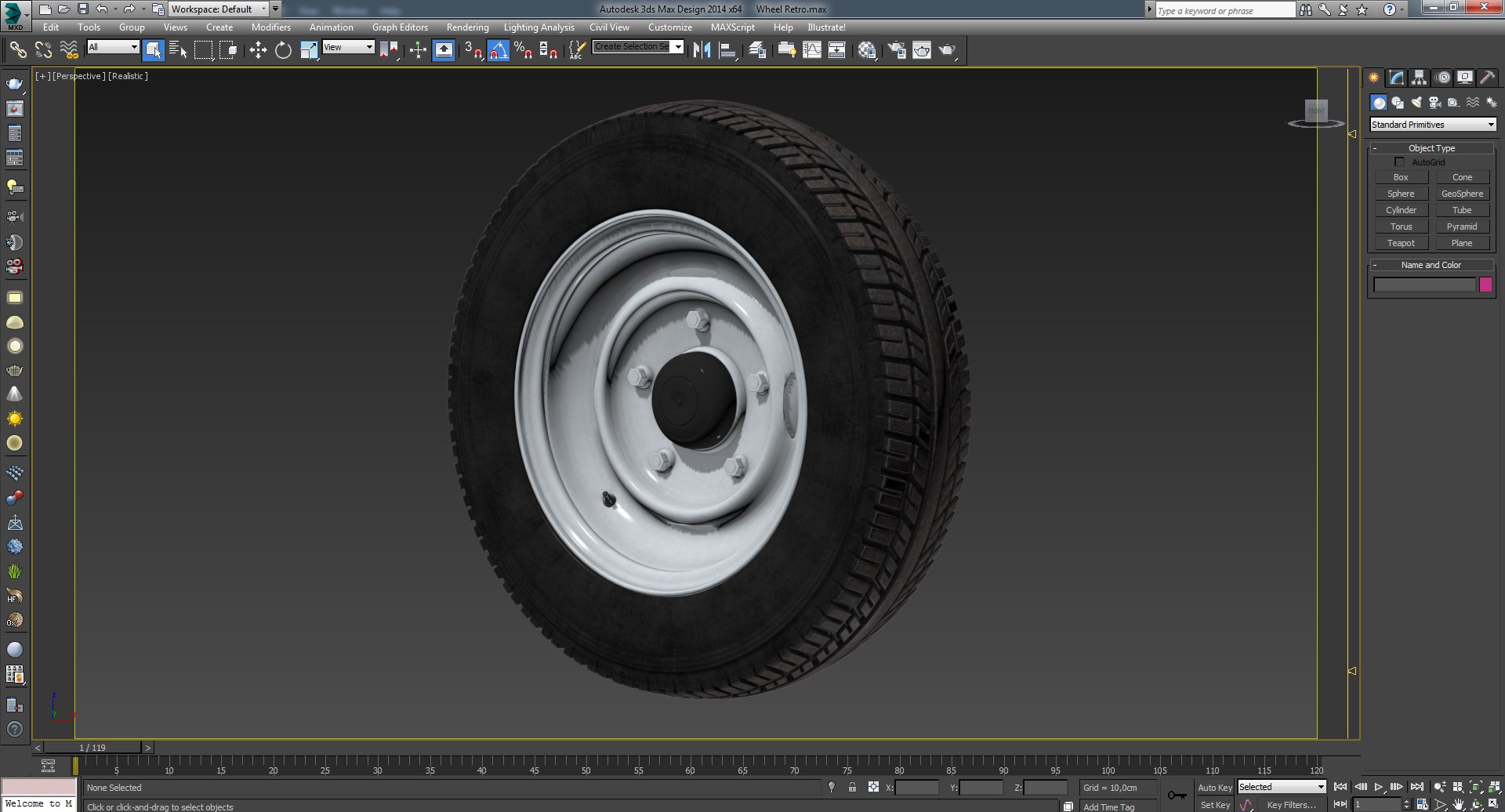Image resolution: width=1505 pixels, height=812 pixels.
Task: Activate the Select and Move tool
Action: (258, 50)
